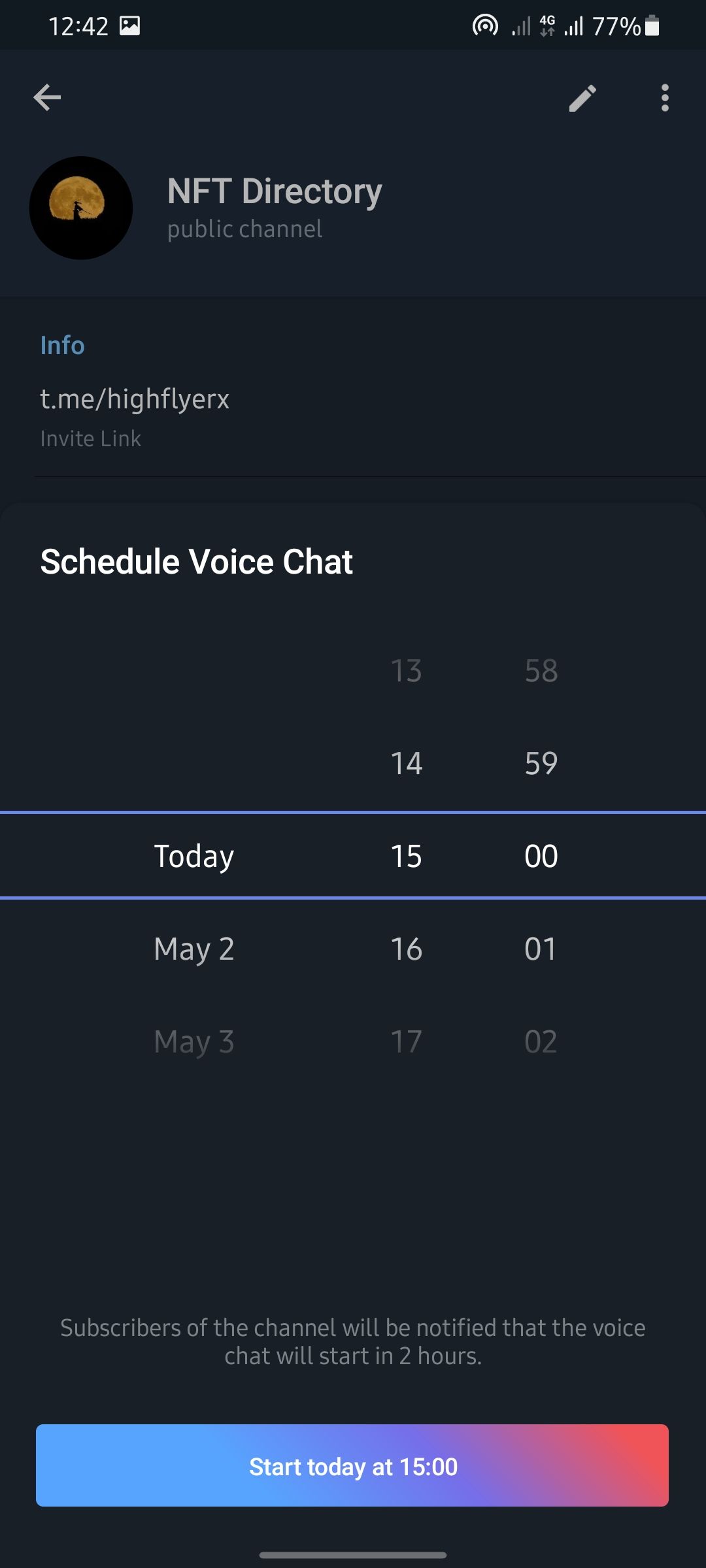
Task: Choose hour 16 in time picker
Action: click(x=406, y=949)
